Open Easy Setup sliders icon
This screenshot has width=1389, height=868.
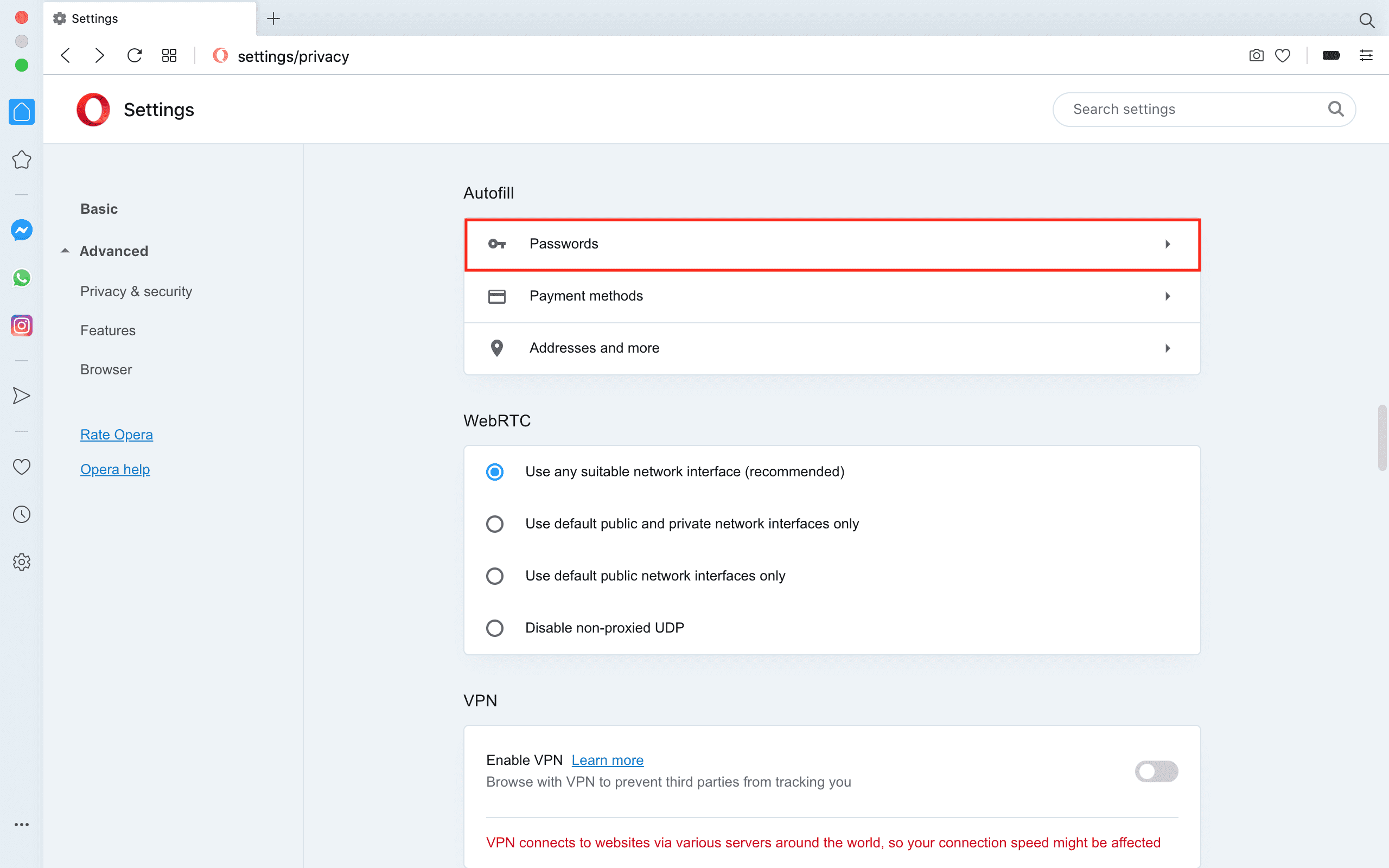coord(1366,56)
